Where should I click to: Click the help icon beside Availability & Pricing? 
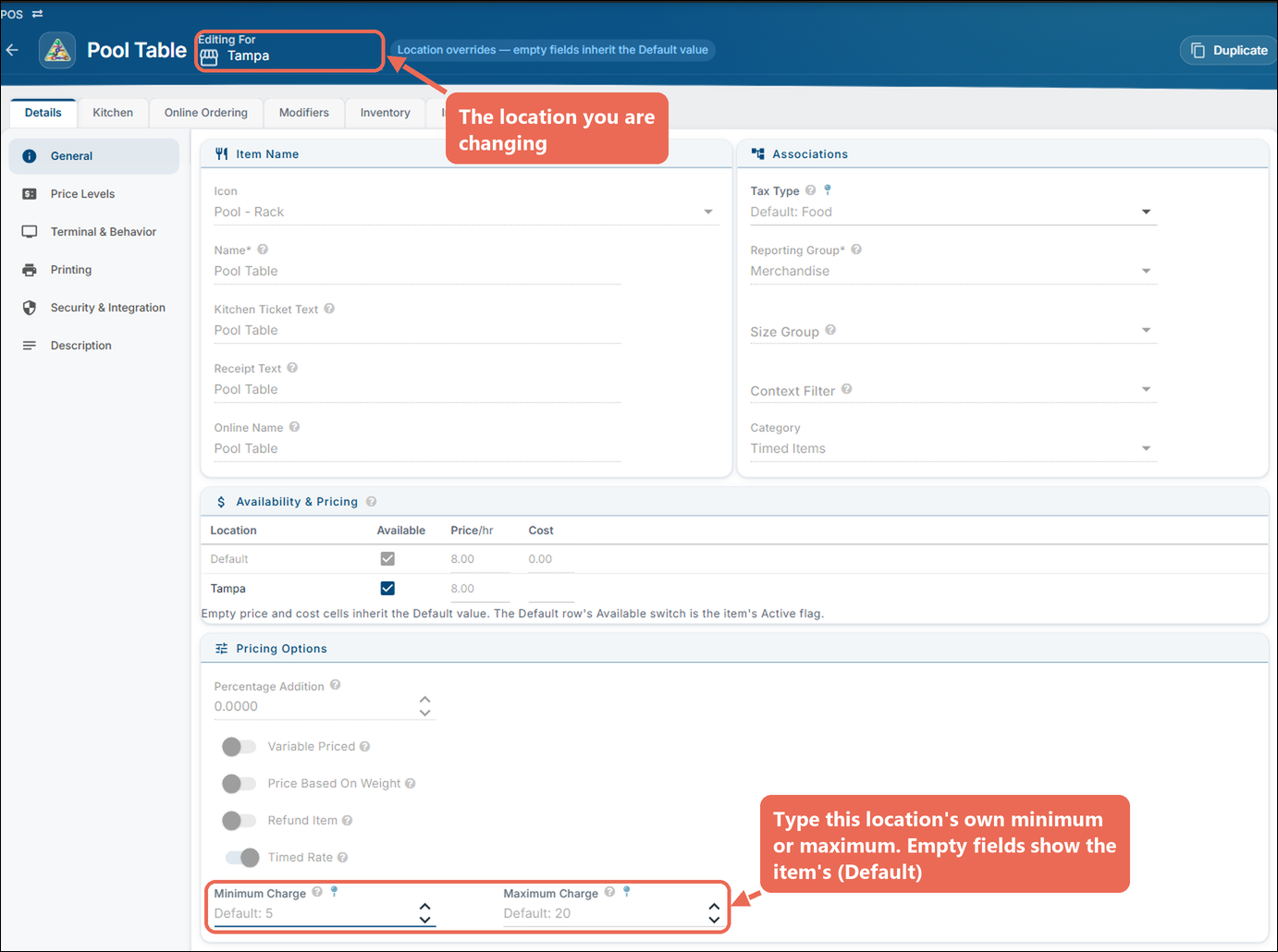(371, 502)
